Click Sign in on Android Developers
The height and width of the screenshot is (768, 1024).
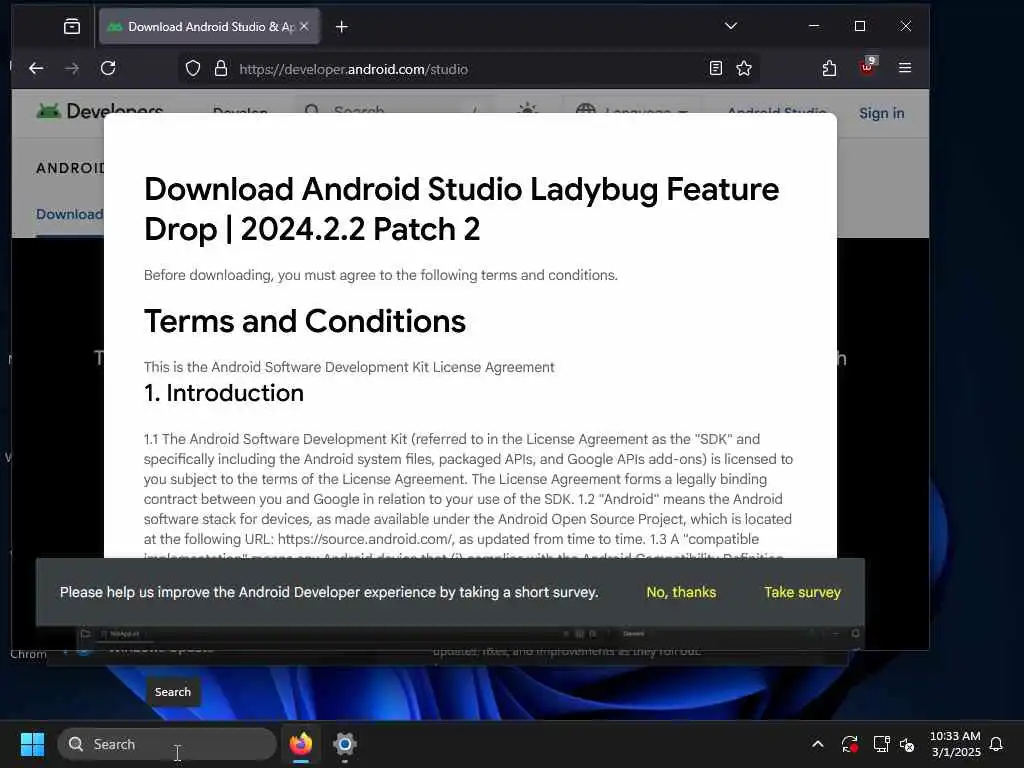point(882,113)
